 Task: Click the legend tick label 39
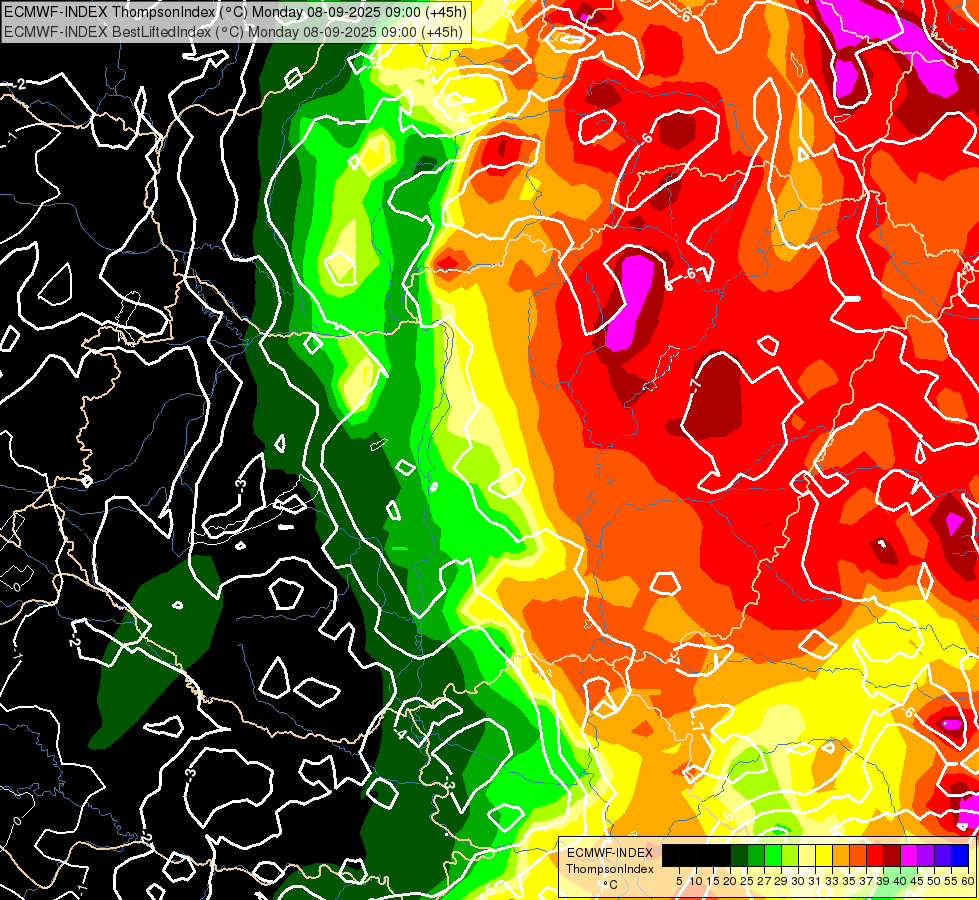pos(883,881)
